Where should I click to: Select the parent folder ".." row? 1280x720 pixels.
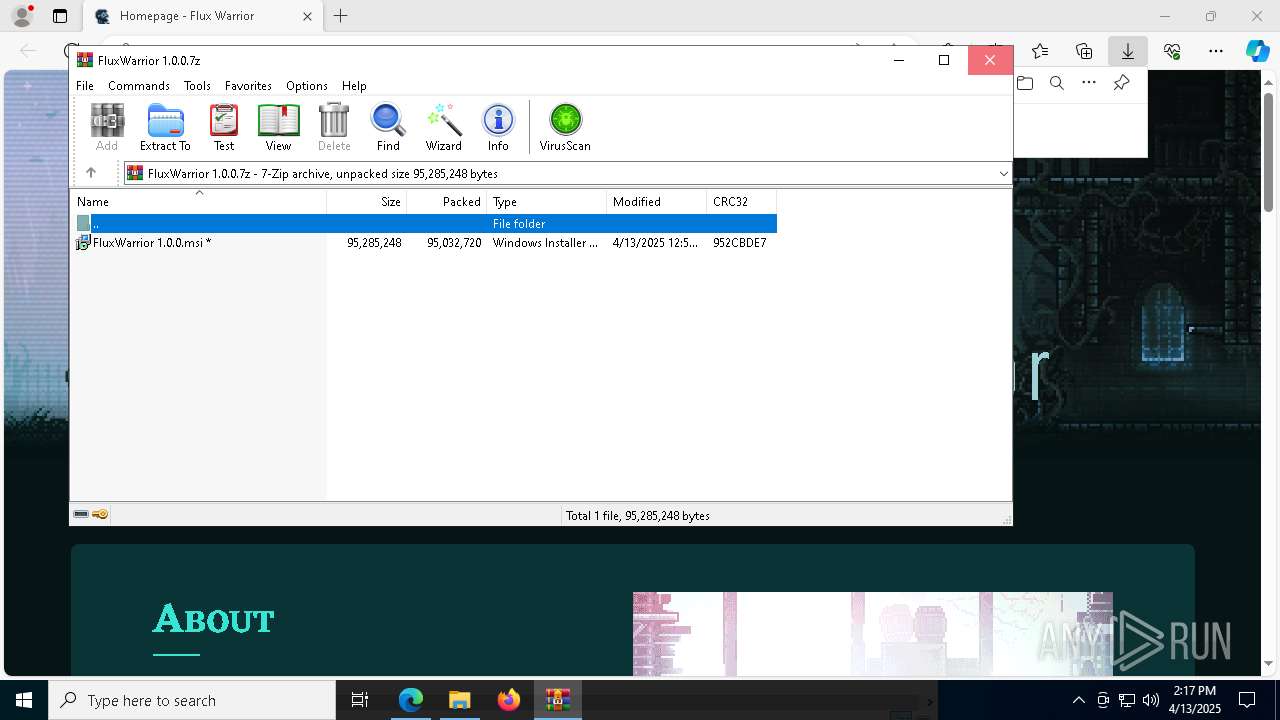pos(424,224)
